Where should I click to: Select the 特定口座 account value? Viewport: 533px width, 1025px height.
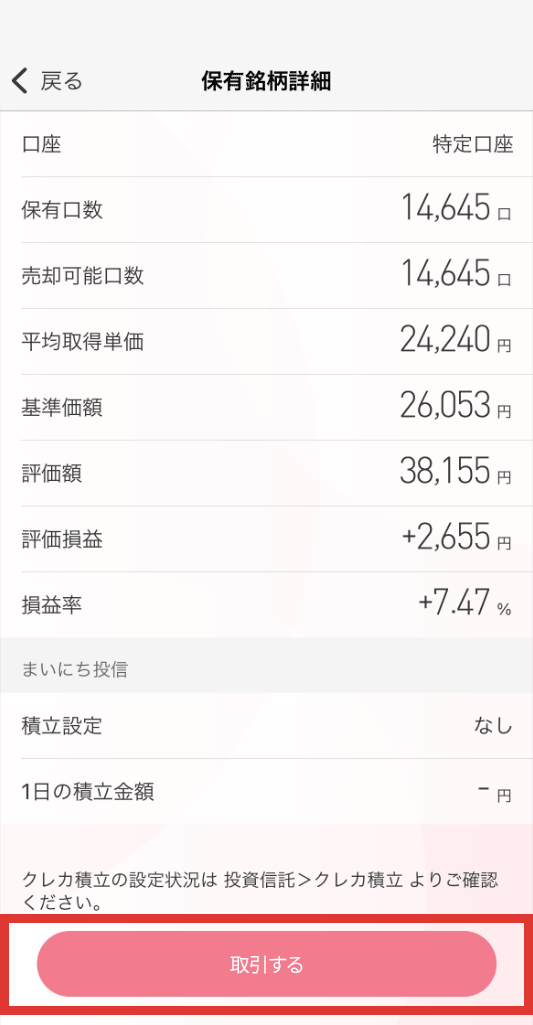coord(473,144)
